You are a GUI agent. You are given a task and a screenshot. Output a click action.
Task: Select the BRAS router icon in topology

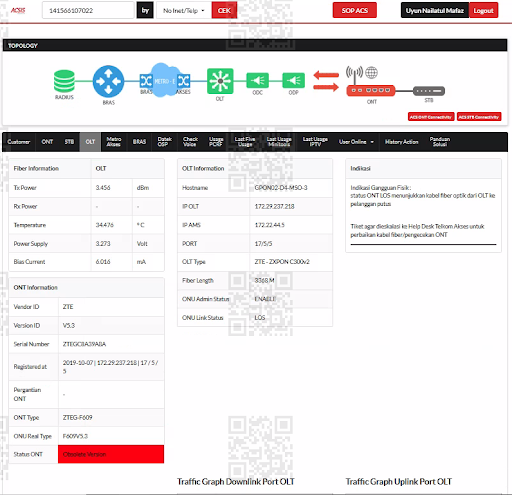108,81
